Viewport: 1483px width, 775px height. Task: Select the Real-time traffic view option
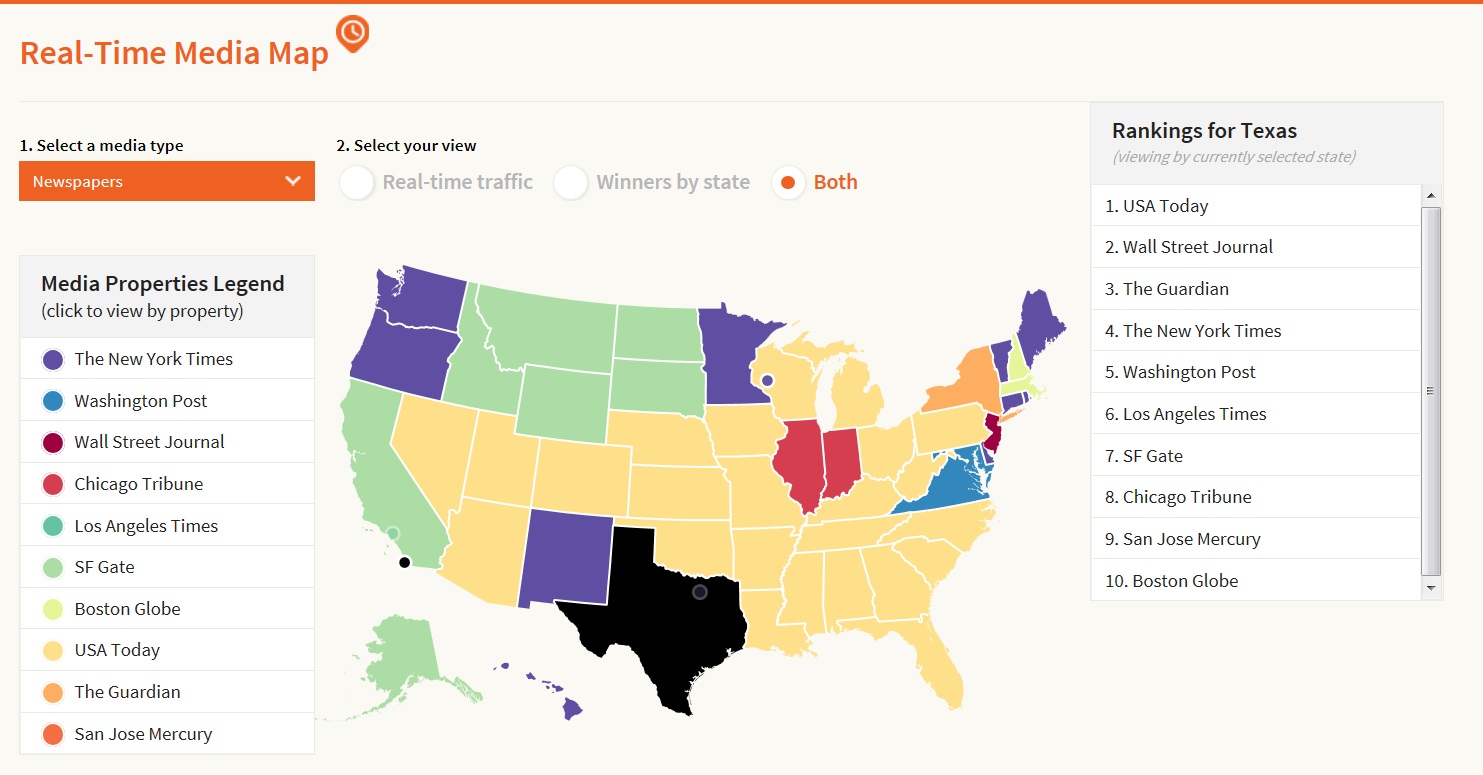[356, 183]
